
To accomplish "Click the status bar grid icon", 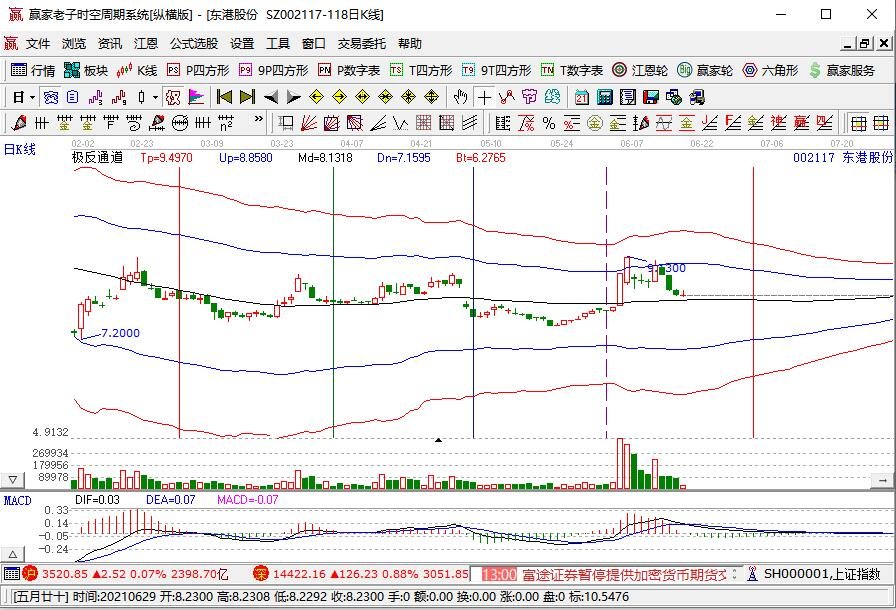I will coord(11,573).
